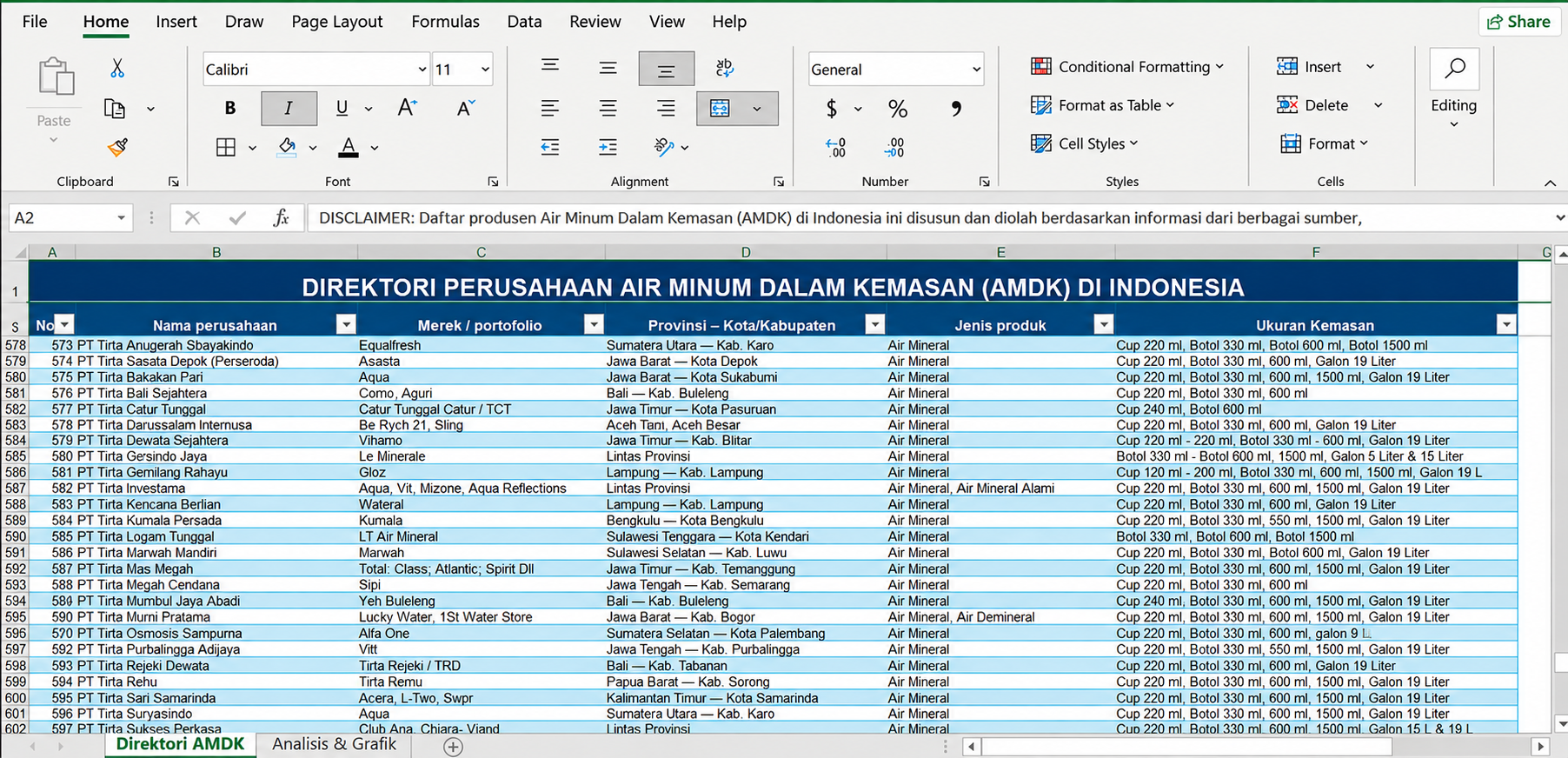Select the Format Painter brush icon
Viewport: 1568px width, 758px height.
click(117, 147)
